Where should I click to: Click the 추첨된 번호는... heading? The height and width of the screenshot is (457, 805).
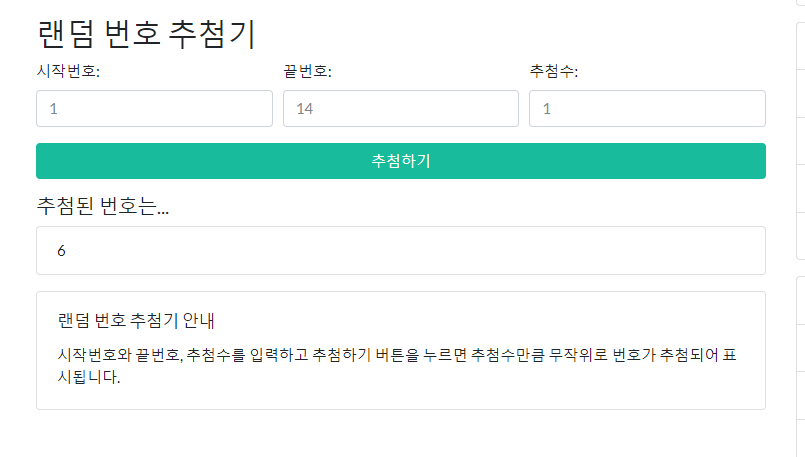[103, 206]
